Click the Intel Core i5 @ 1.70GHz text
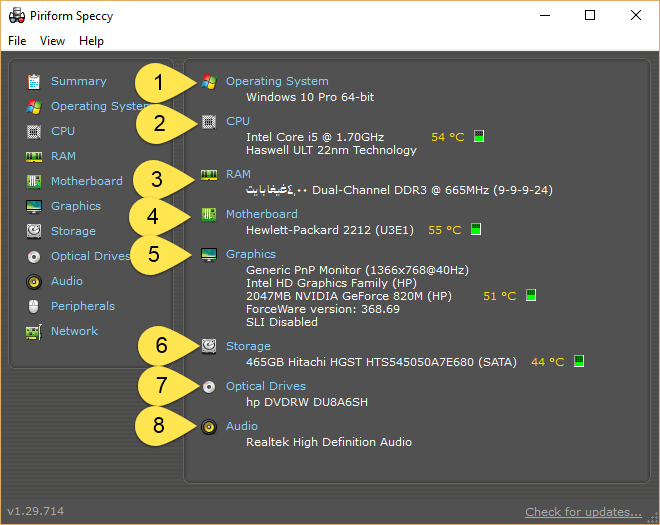The image size is (660, 525). click(315, 137)
